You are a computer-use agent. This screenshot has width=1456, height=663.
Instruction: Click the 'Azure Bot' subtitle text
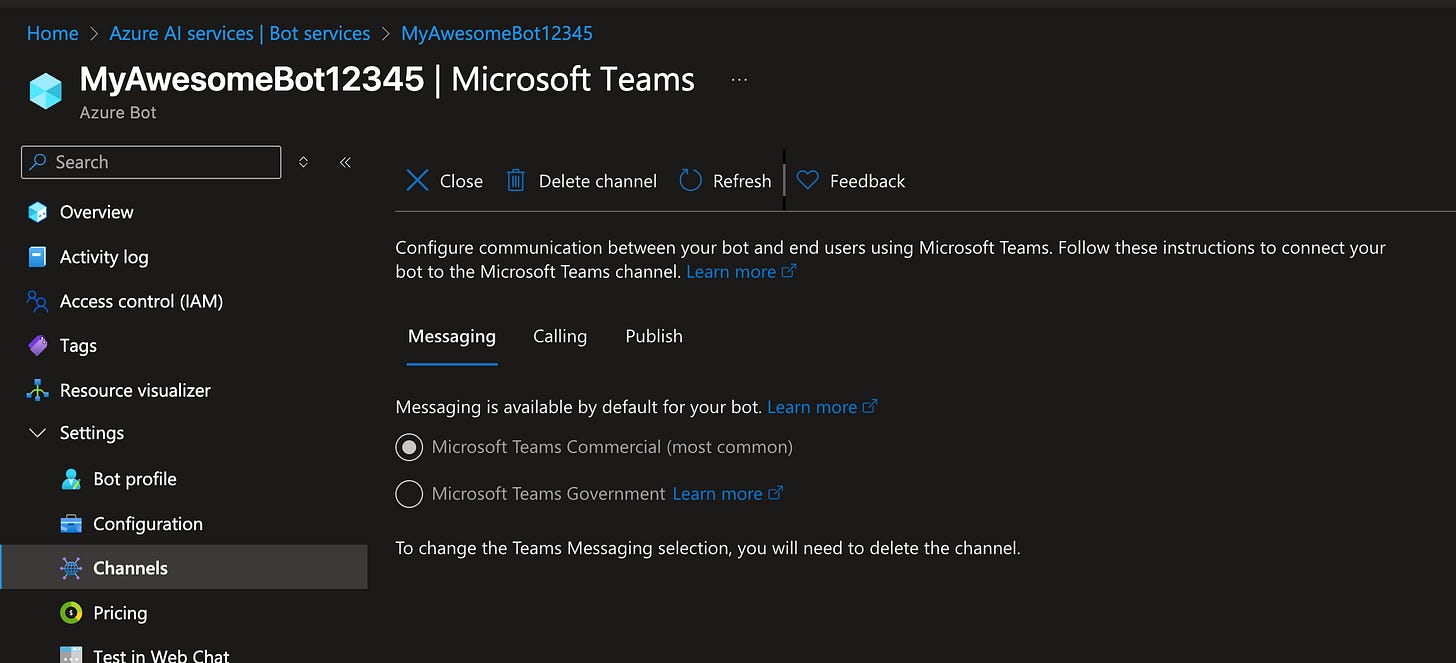[x=118, y=112]
